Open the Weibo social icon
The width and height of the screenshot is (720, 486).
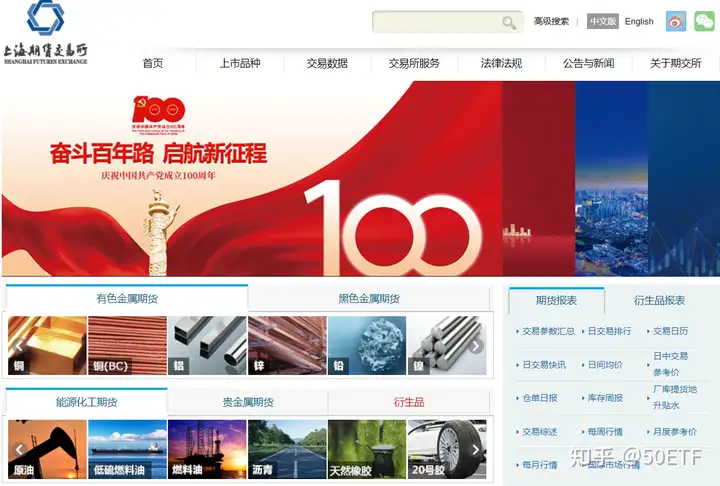pos(676,22)
